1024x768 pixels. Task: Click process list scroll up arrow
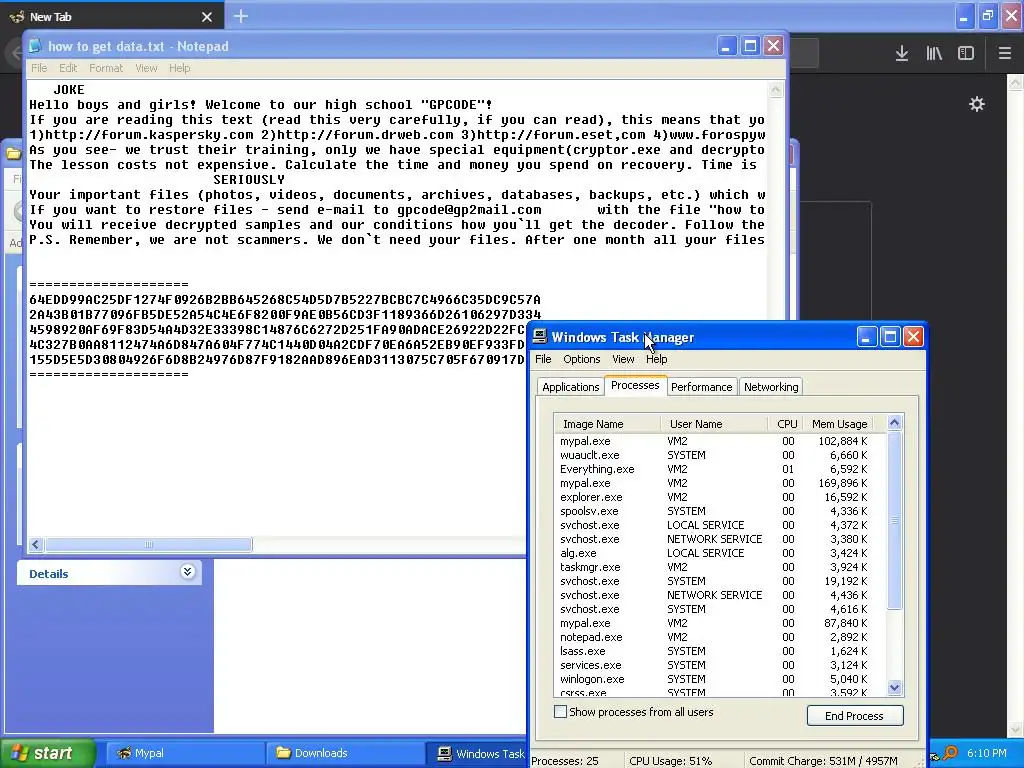pos(895,423)
